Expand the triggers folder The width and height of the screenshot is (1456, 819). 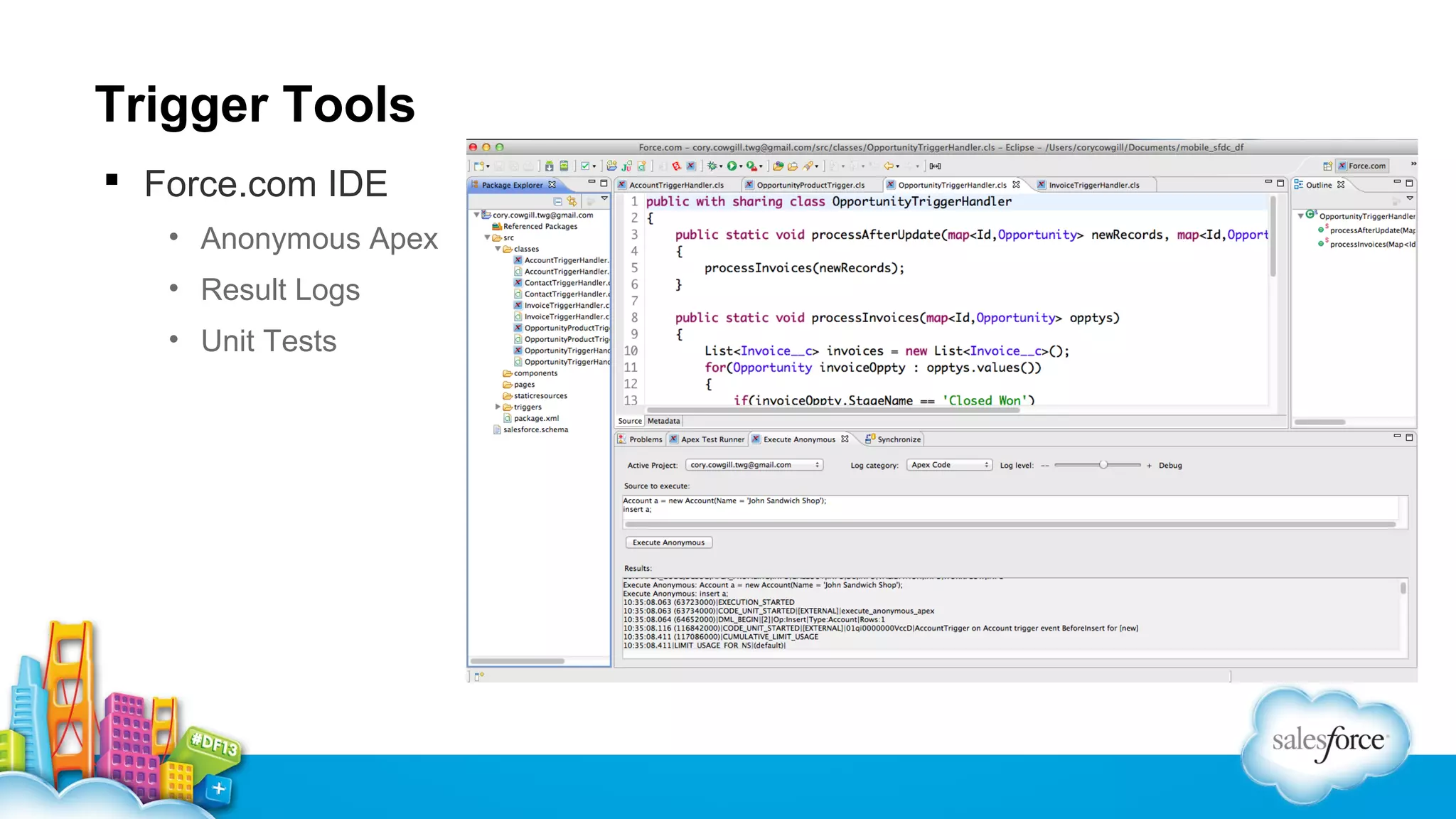(498, 407)
